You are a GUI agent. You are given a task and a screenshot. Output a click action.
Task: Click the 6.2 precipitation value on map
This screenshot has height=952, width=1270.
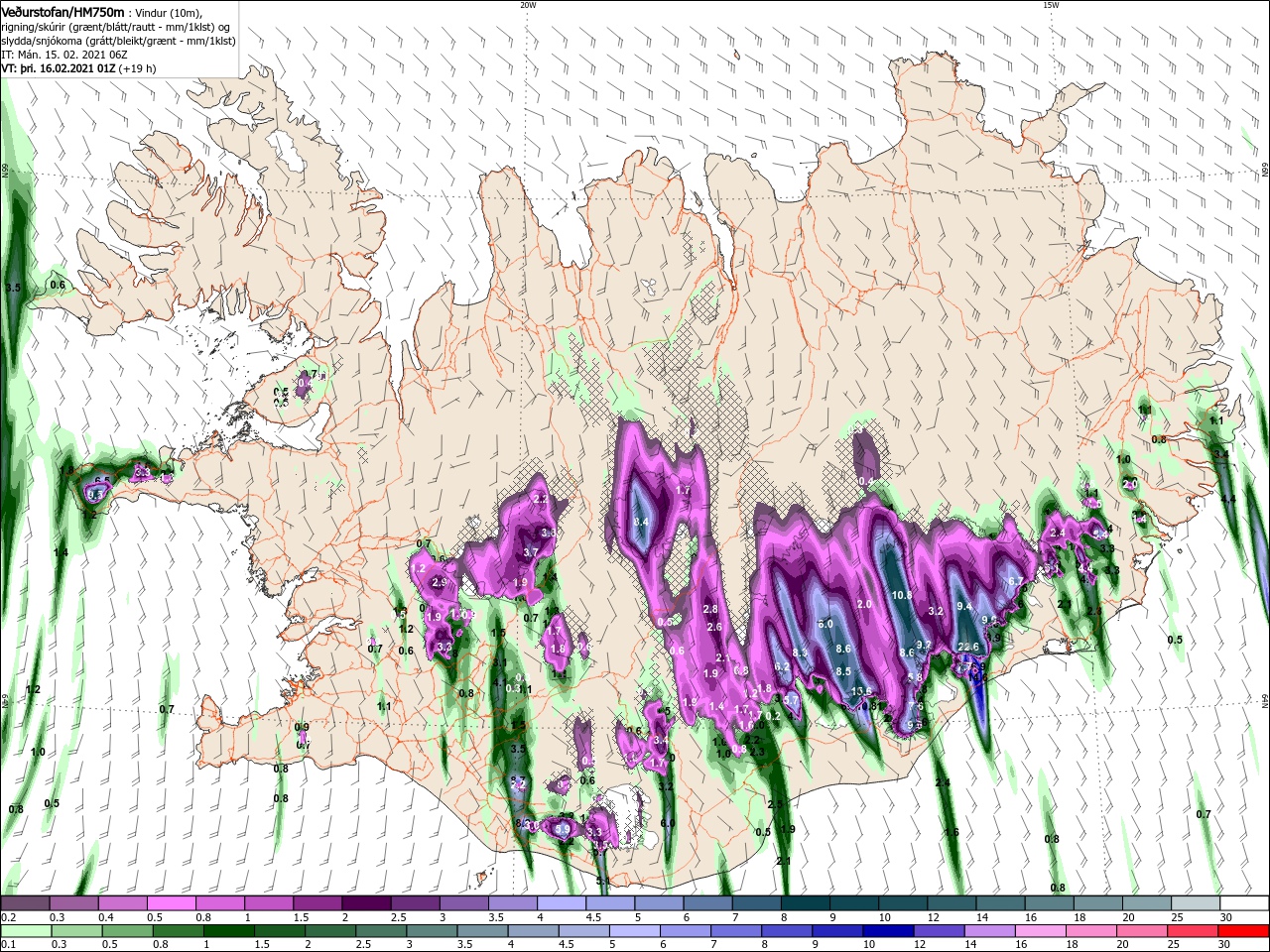782,667
